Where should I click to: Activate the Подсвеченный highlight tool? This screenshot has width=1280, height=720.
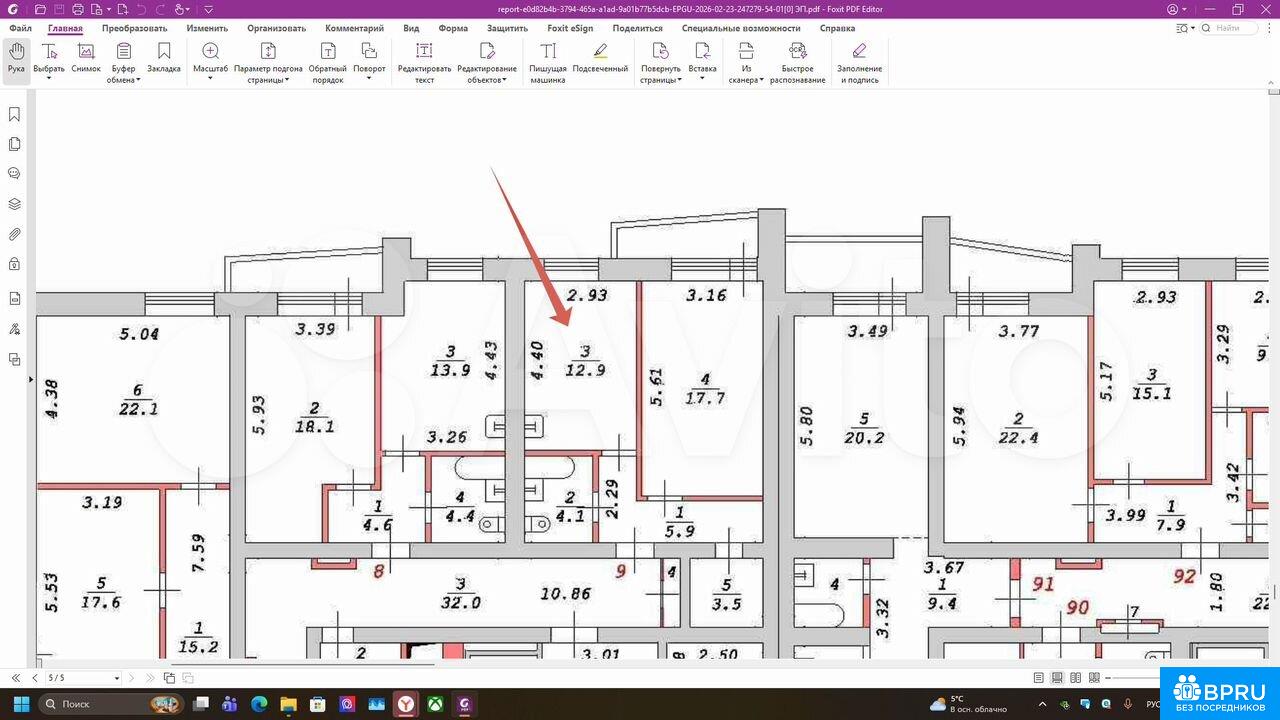[x=600, y=58]
